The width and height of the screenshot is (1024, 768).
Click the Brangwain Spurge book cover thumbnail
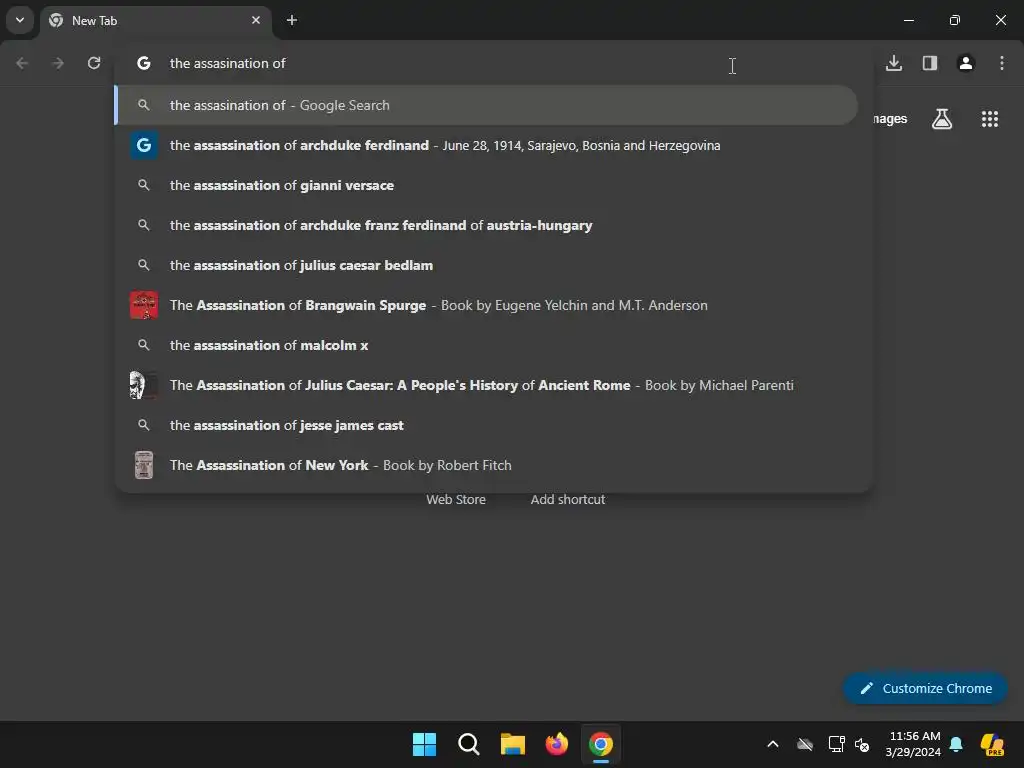(144, 305)
